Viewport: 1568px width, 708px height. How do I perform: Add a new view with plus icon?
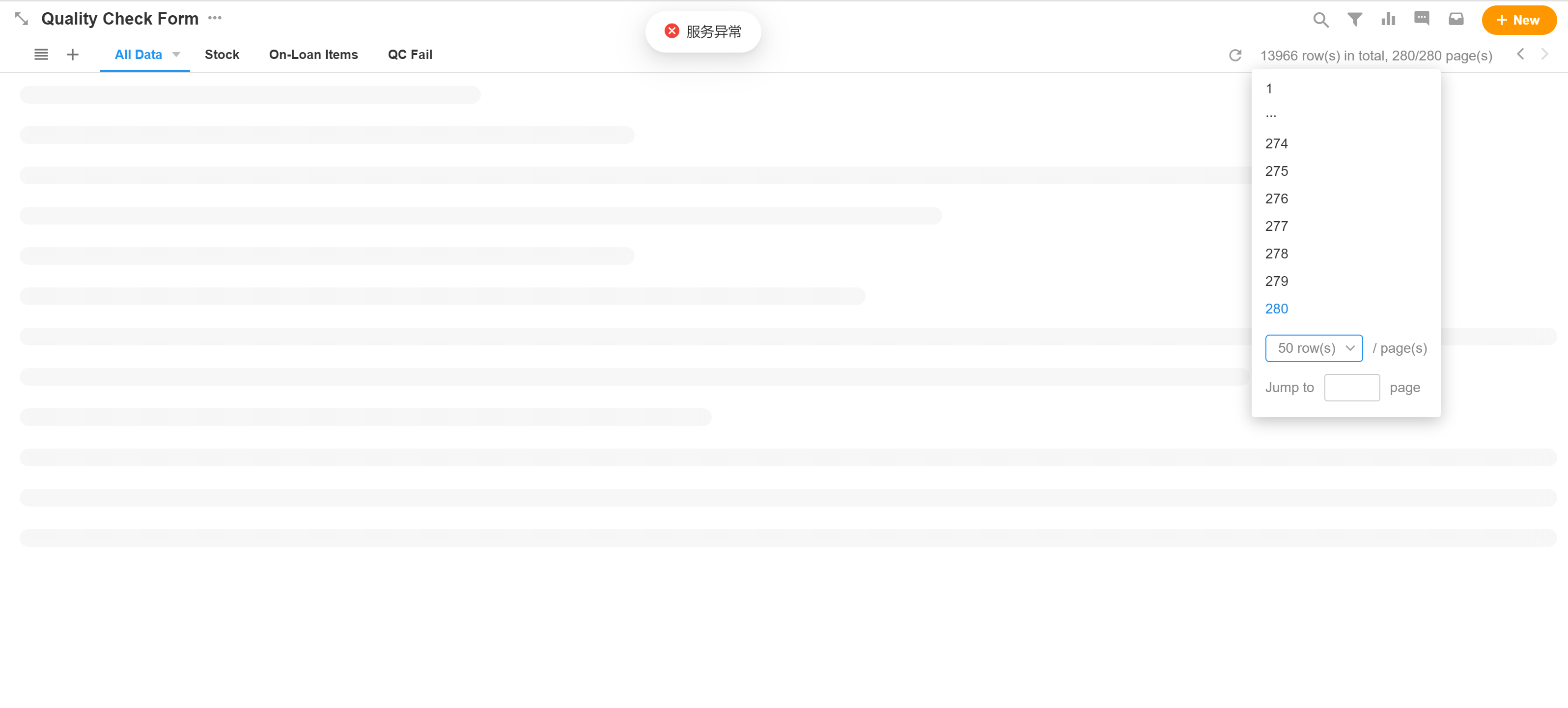72,55
